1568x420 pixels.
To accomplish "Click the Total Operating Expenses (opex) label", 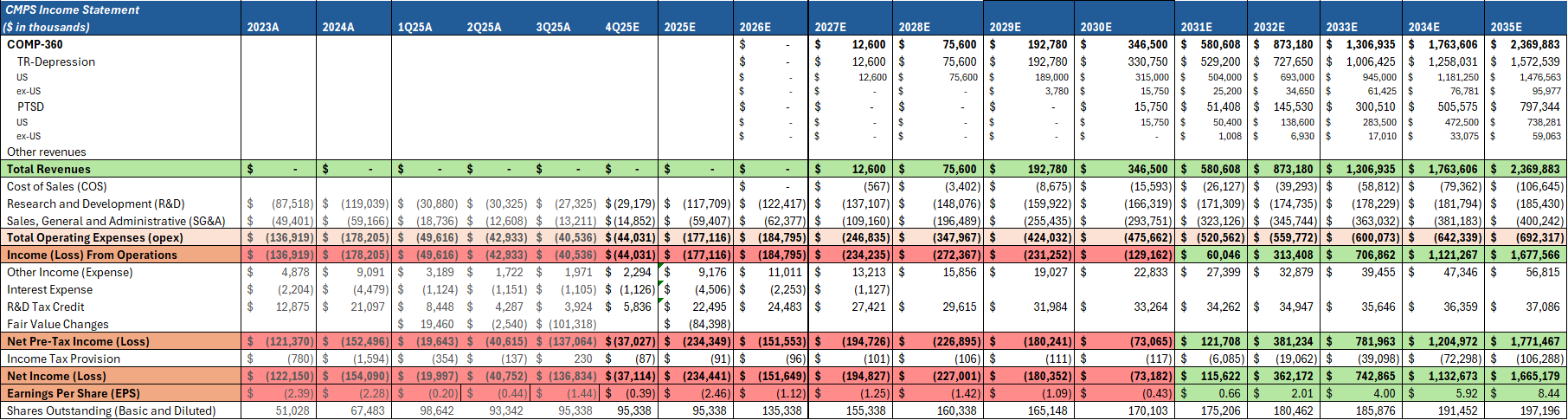I will [x=95, y=237].
